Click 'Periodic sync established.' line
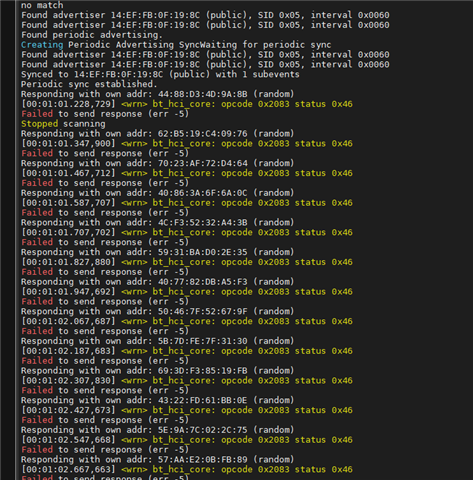This screenshot has height=480, width=473. pos(89,84)
